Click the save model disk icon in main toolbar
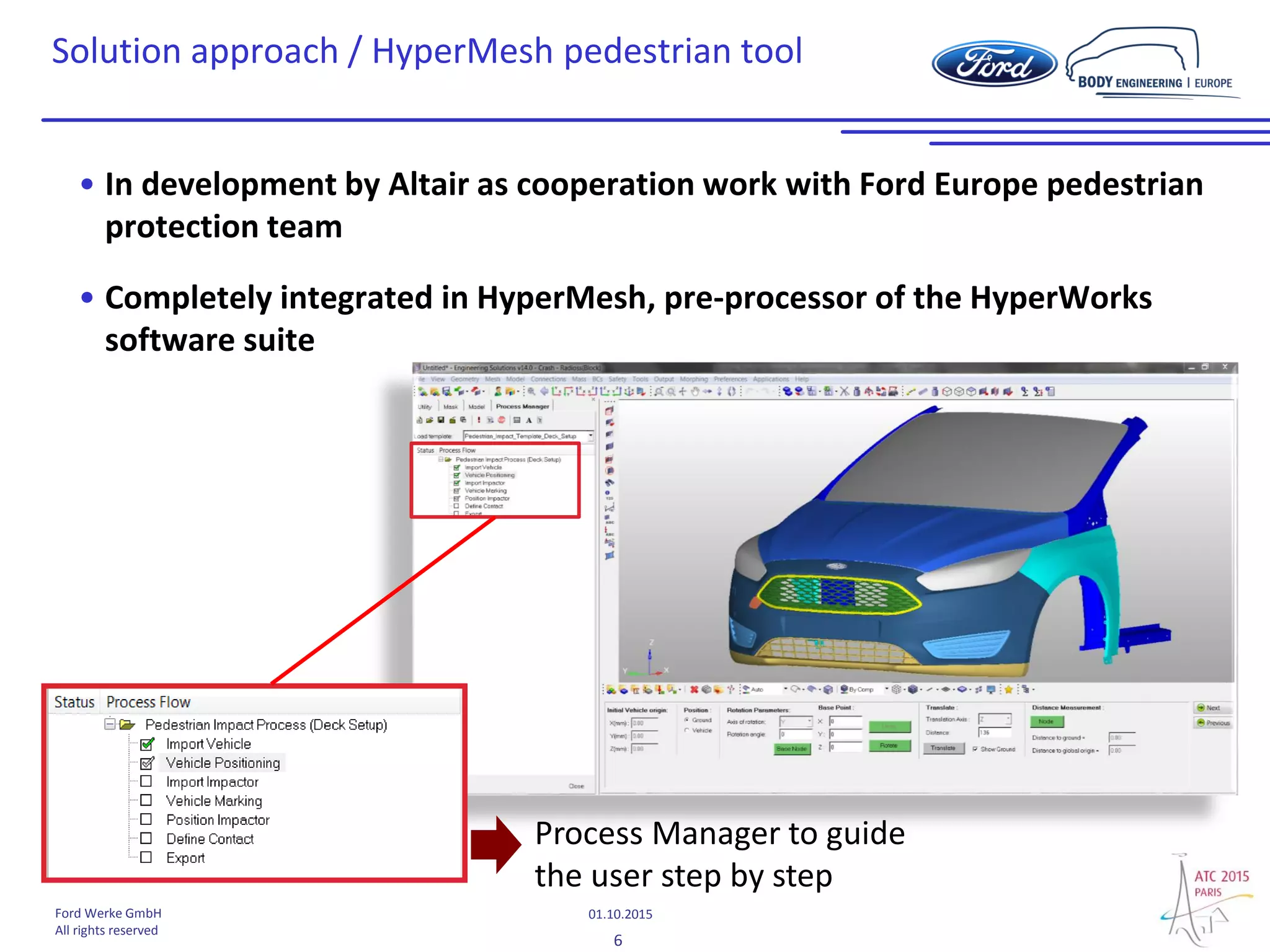The width and height of the screenshot is (1270, 952). pos(447,392)
